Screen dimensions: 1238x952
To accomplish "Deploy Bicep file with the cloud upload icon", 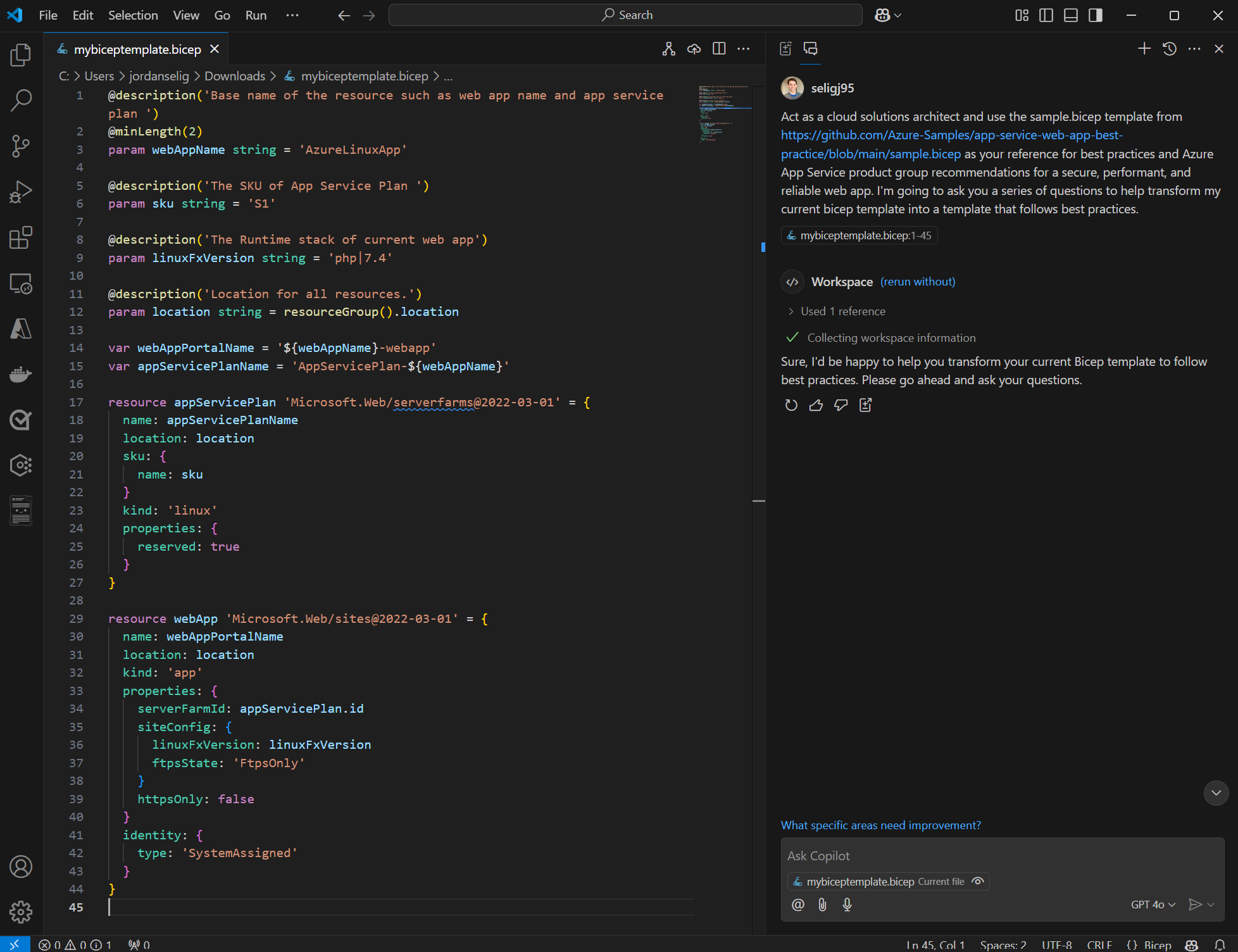I will 694,49.
